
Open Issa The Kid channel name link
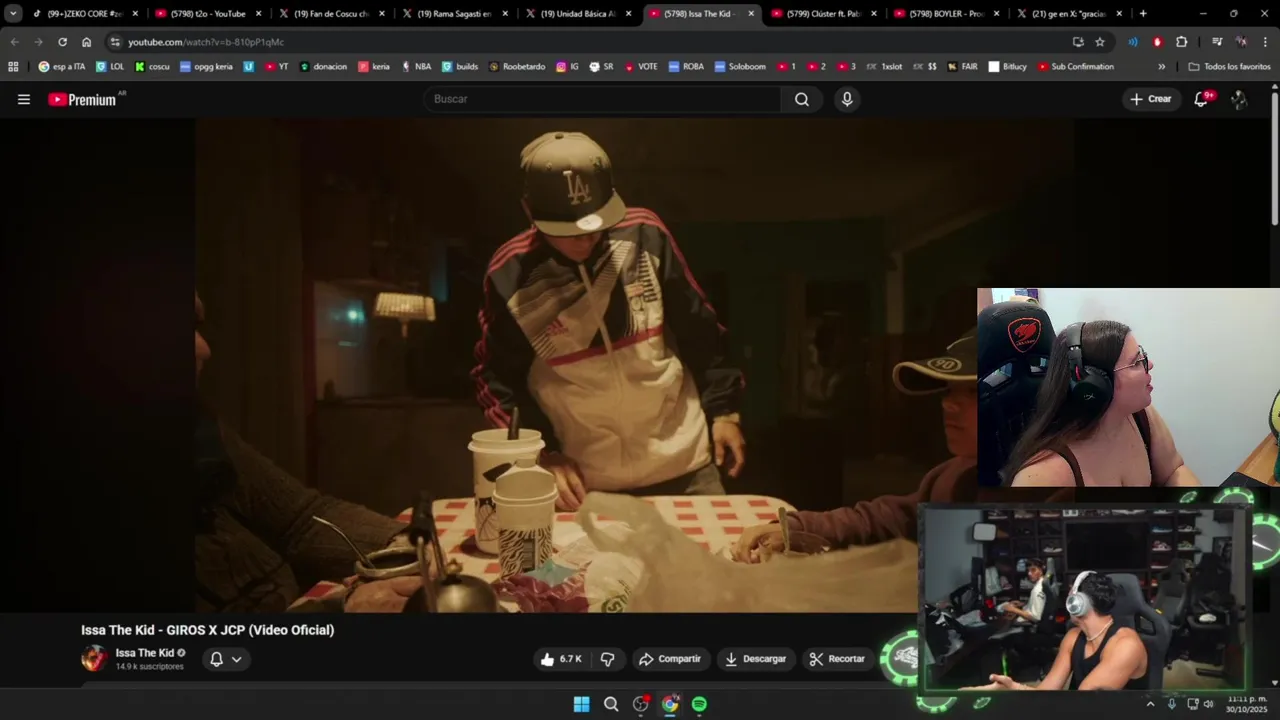click(x=144, y=653)
